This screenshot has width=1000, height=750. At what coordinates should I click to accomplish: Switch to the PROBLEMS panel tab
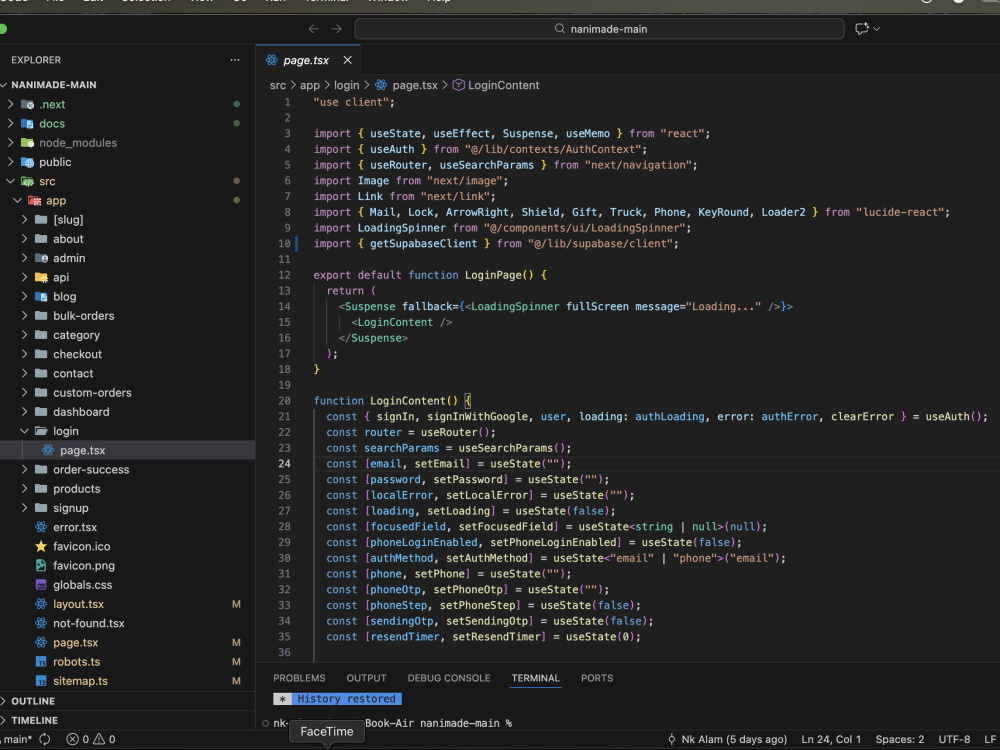click(299, 678)
